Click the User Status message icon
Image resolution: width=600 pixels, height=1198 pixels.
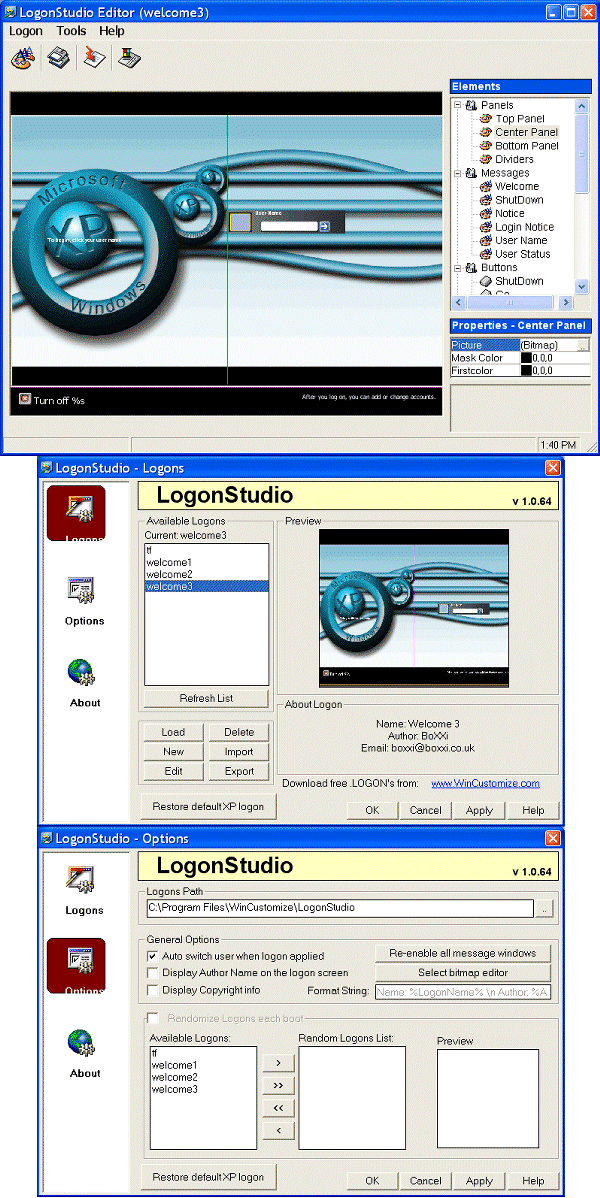[485, 254]
